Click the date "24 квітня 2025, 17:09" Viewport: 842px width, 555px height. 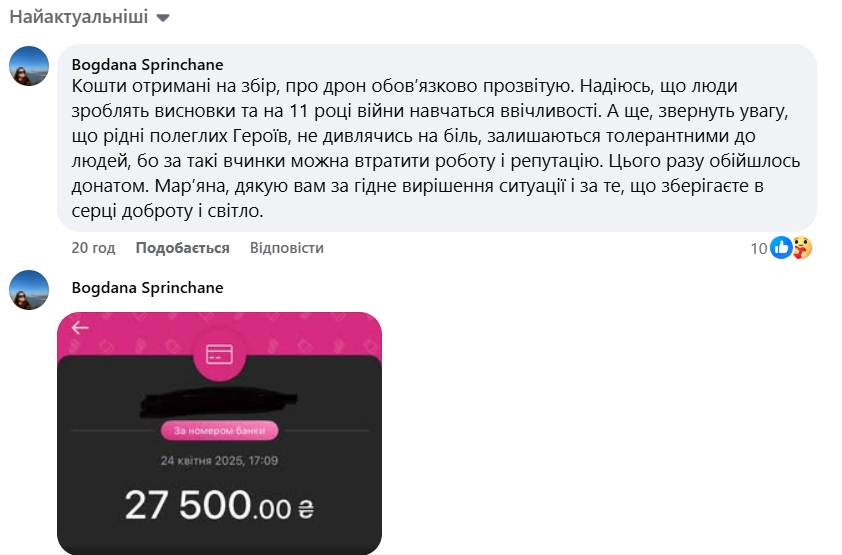(x=219, y=461)
